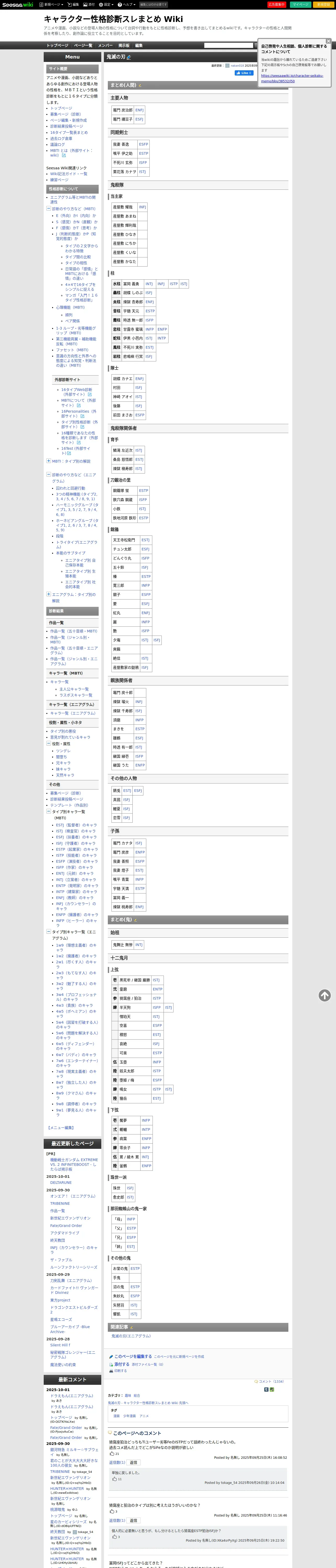Click the ISFP link for 時透 無一郎
The image size is (336, 1568).
click(149, 320)
